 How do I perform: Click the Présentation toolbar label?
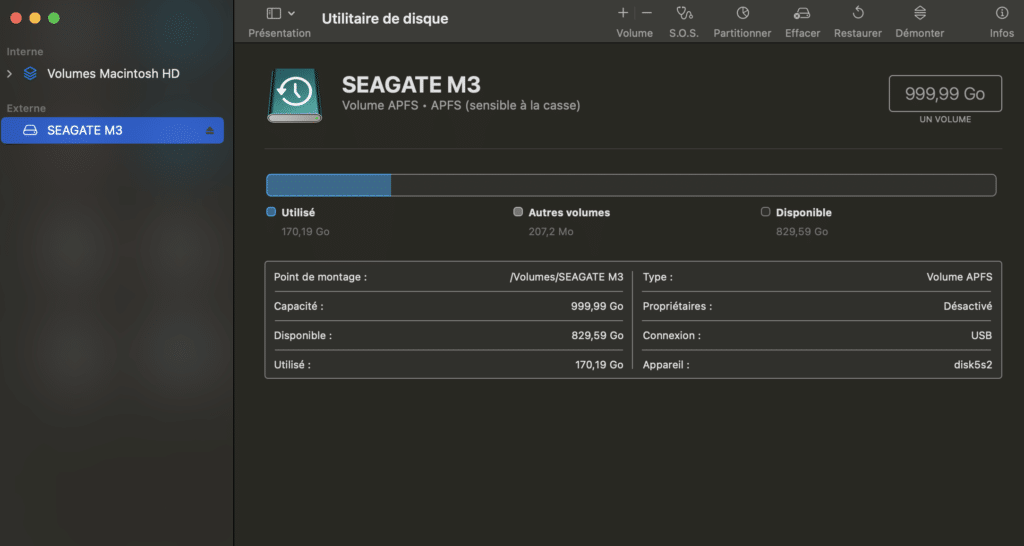tap(280, 33)
